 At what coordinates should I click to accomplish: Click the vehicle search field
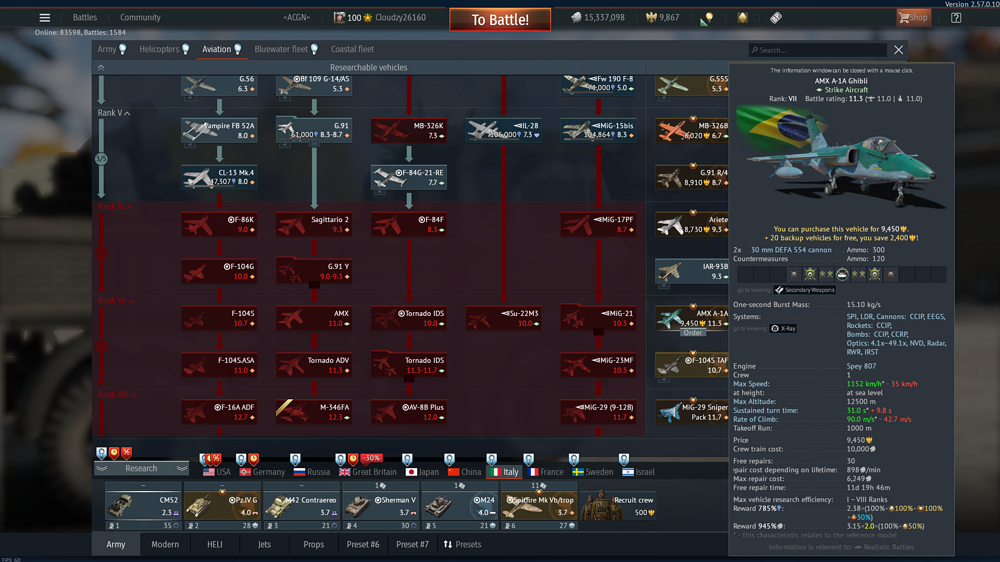tap(818, 50)
